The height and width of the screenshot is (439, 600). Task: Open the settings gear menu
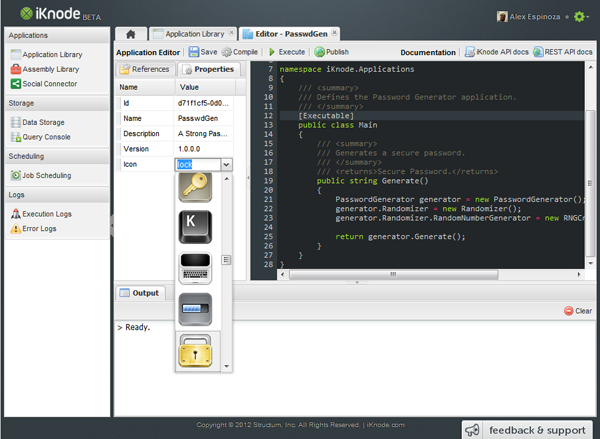click(x=580, y=16)
